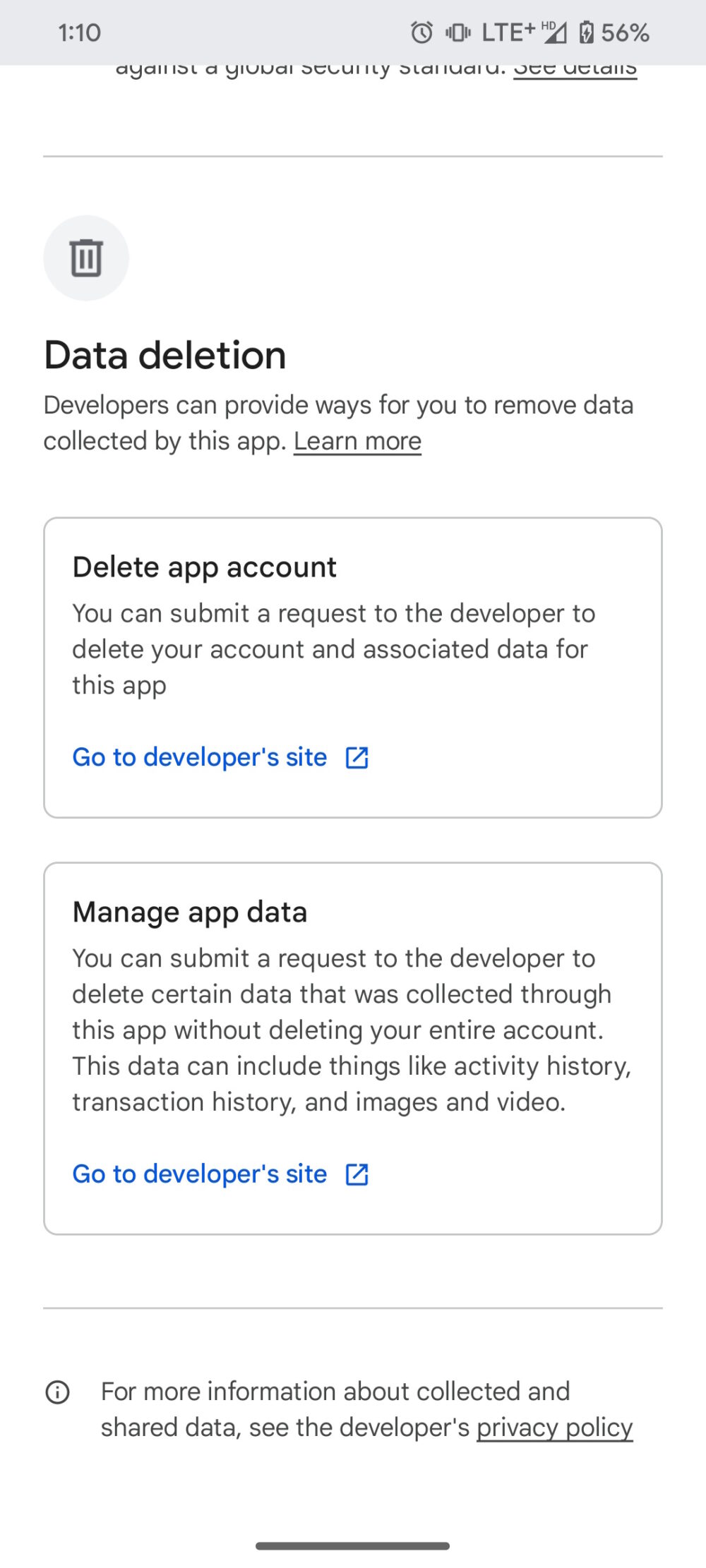The height and width of the screenshot is (1568, 706).
Task: Click the Delete app account heading text
Action: 204,566
